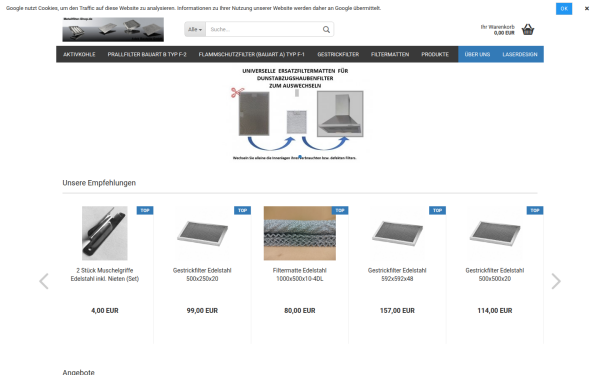This screenshot has width=600, height=375.
Task: Open Gestrickfilter 500x500x20 product image
Action: [495, 233]
